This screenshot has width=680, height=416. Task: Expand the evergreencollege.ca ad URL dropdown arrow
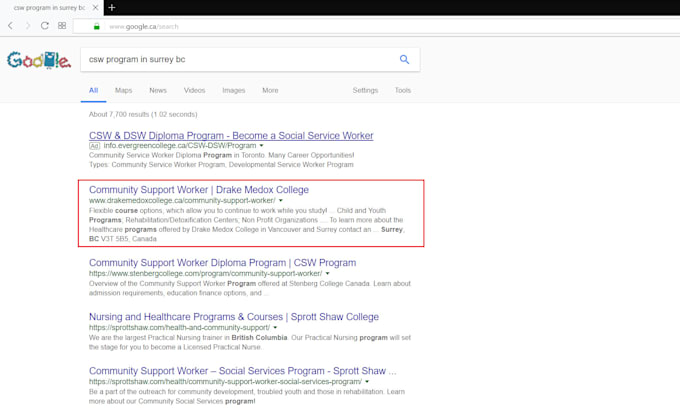click(x=262, y=146)
